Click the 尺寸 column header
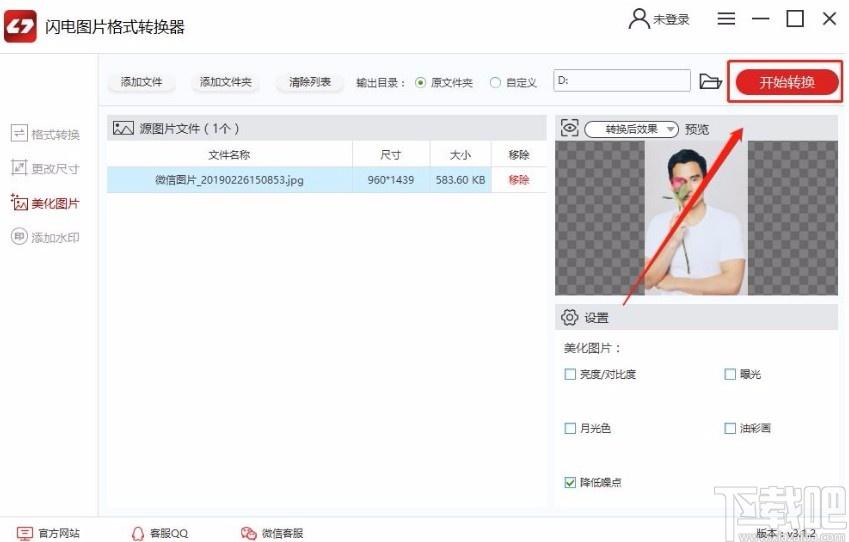The width and height of the screenshot is (849, 542). (391, 155)
